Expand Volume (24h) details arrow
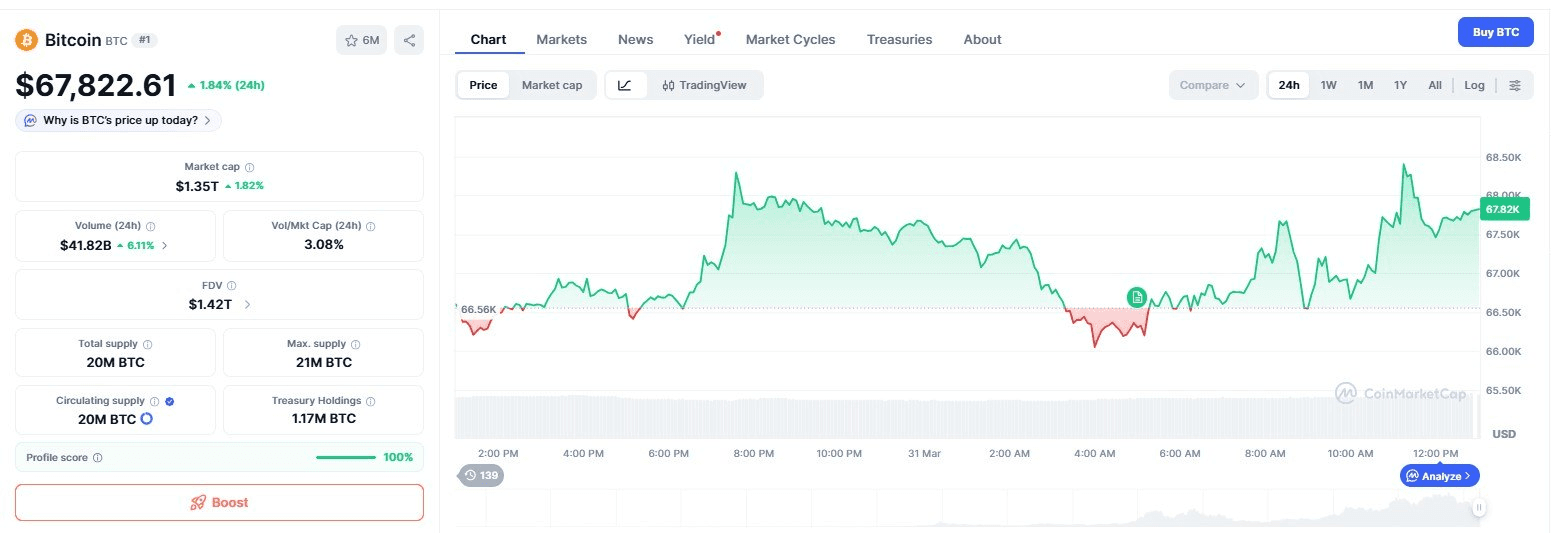Image resolution: width=1551 pixels, height=533 pixels. [165, 245]
